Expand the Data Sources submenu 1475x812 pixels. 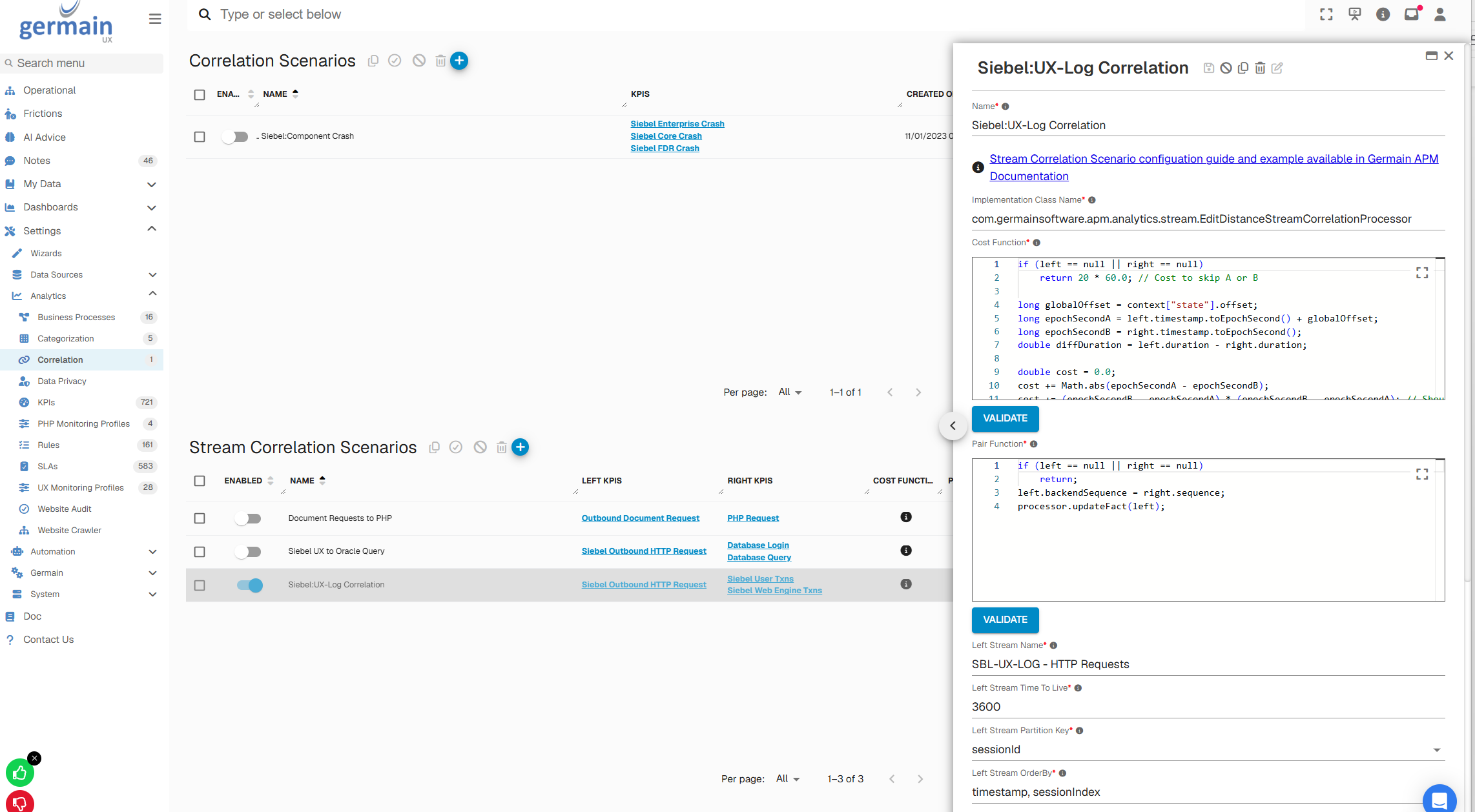(81, 274)
